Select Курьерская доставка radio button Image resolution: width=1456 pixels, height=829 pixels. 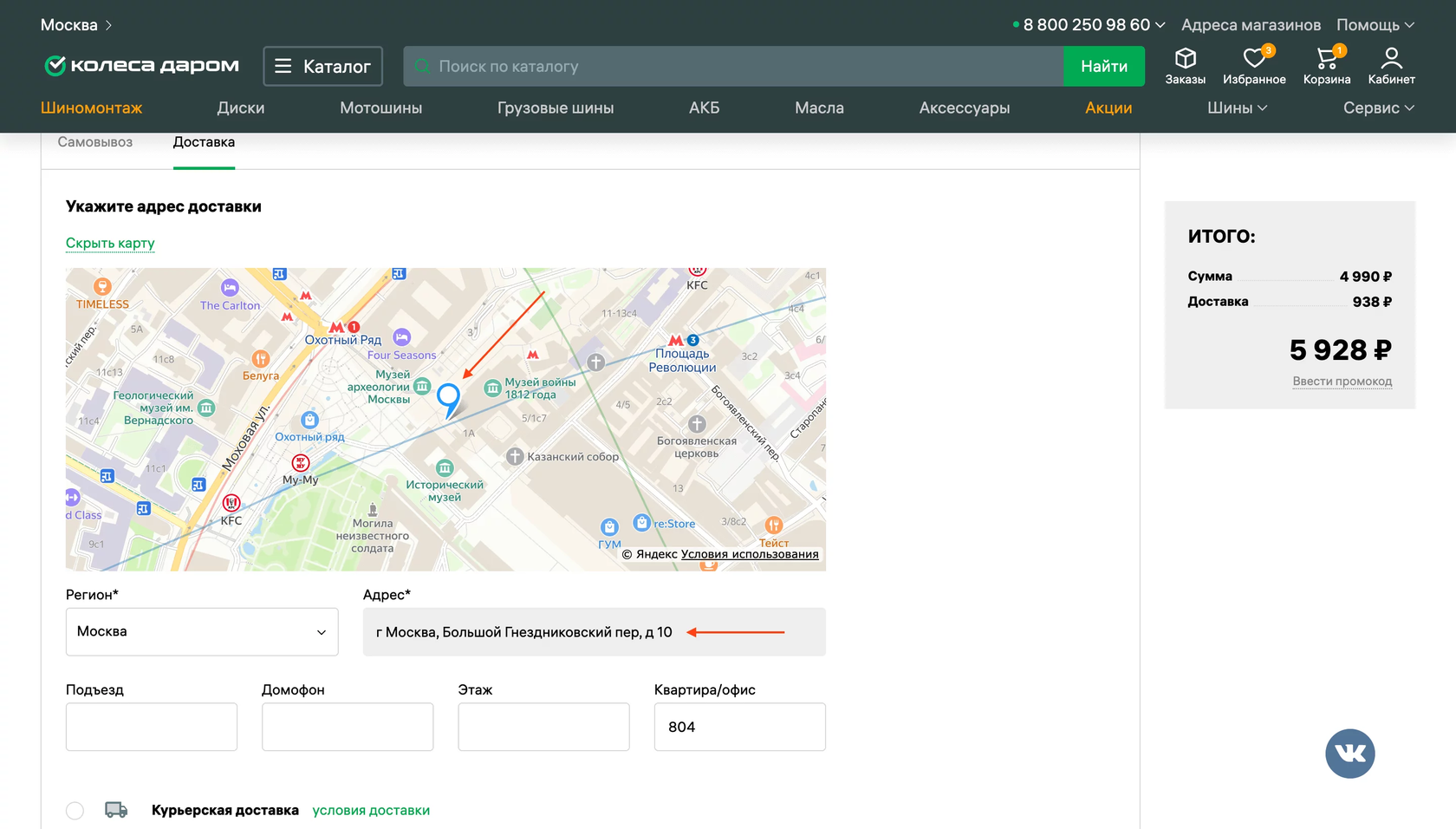point(75,811)
